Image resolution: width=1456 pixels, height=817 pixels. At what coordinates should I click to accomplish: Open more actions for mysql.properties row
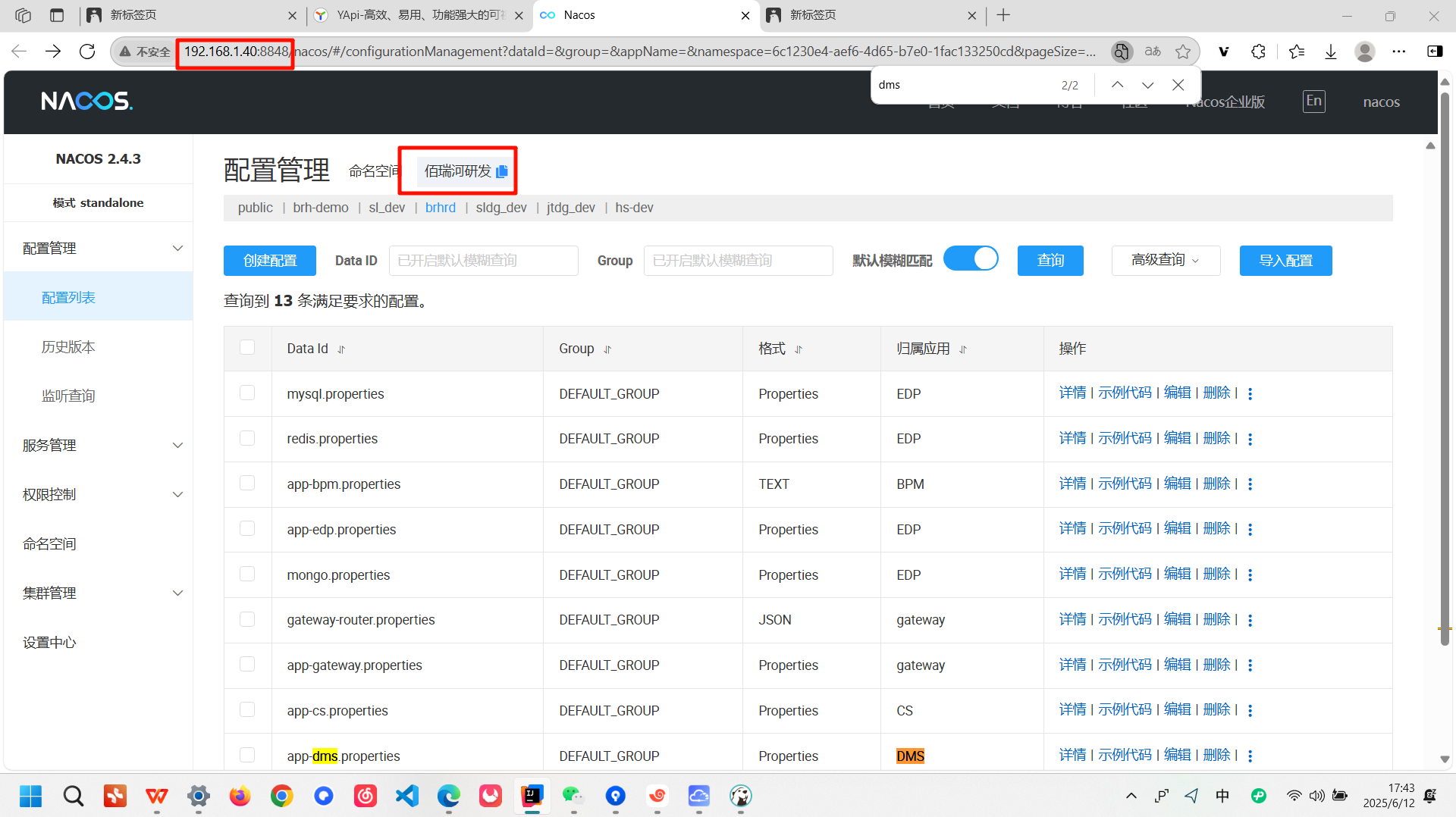(1250, 393)
